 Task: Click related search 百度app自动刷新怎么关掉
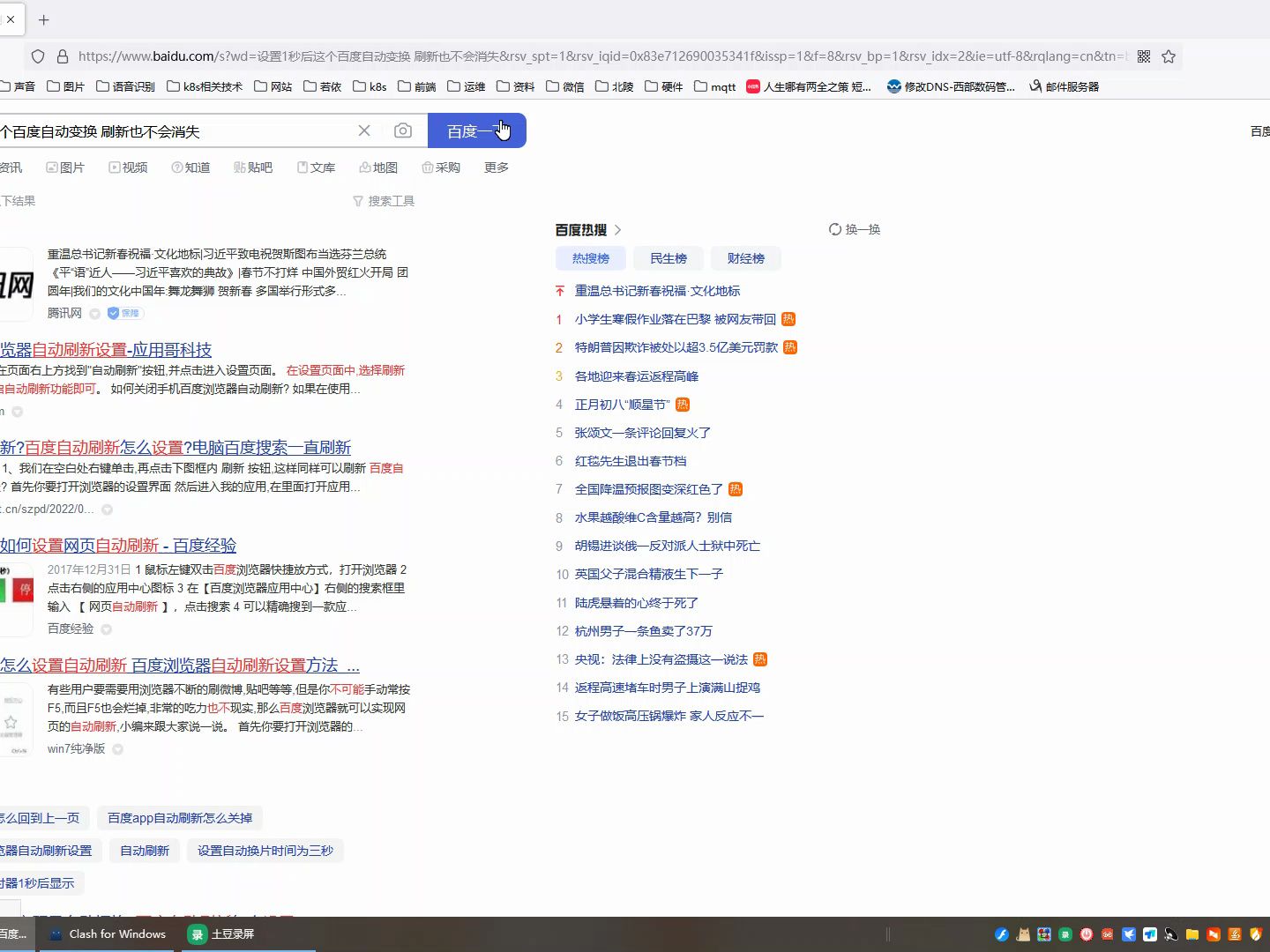click(x=180, y=818)
